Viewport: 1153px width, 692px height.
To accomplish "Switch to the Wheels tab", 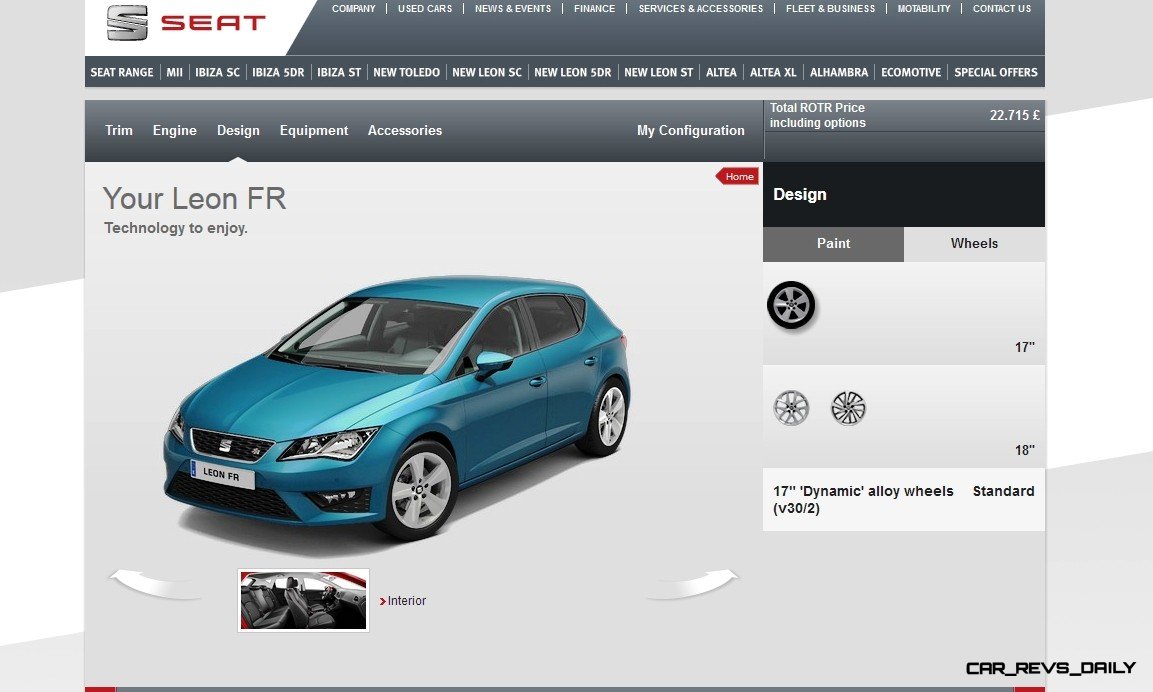I will click(974, 244).
